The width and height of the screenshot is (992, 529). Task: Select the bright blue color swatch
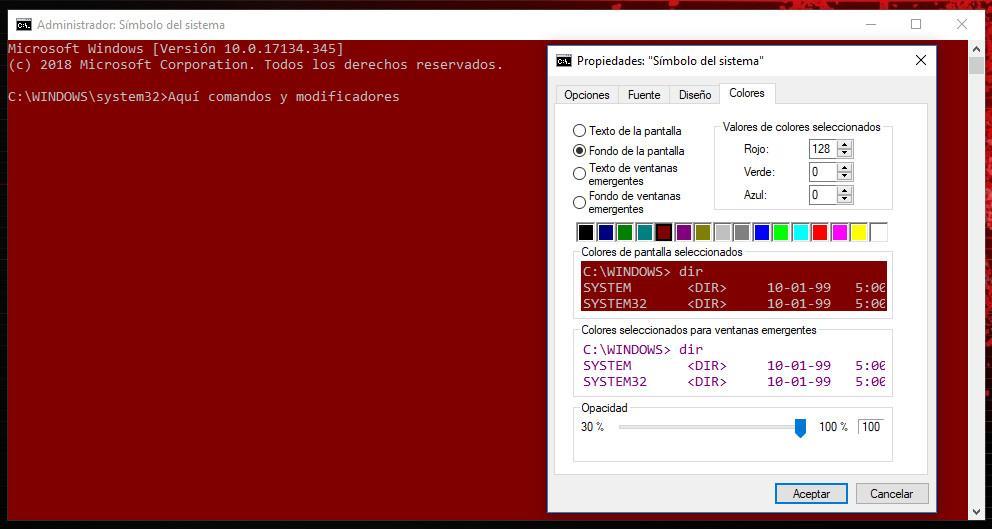tap(761, 232)
